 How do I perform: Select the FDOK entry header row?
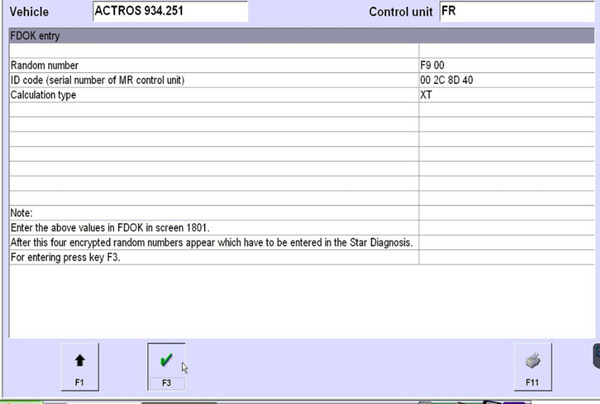click(x=302, y=36)
